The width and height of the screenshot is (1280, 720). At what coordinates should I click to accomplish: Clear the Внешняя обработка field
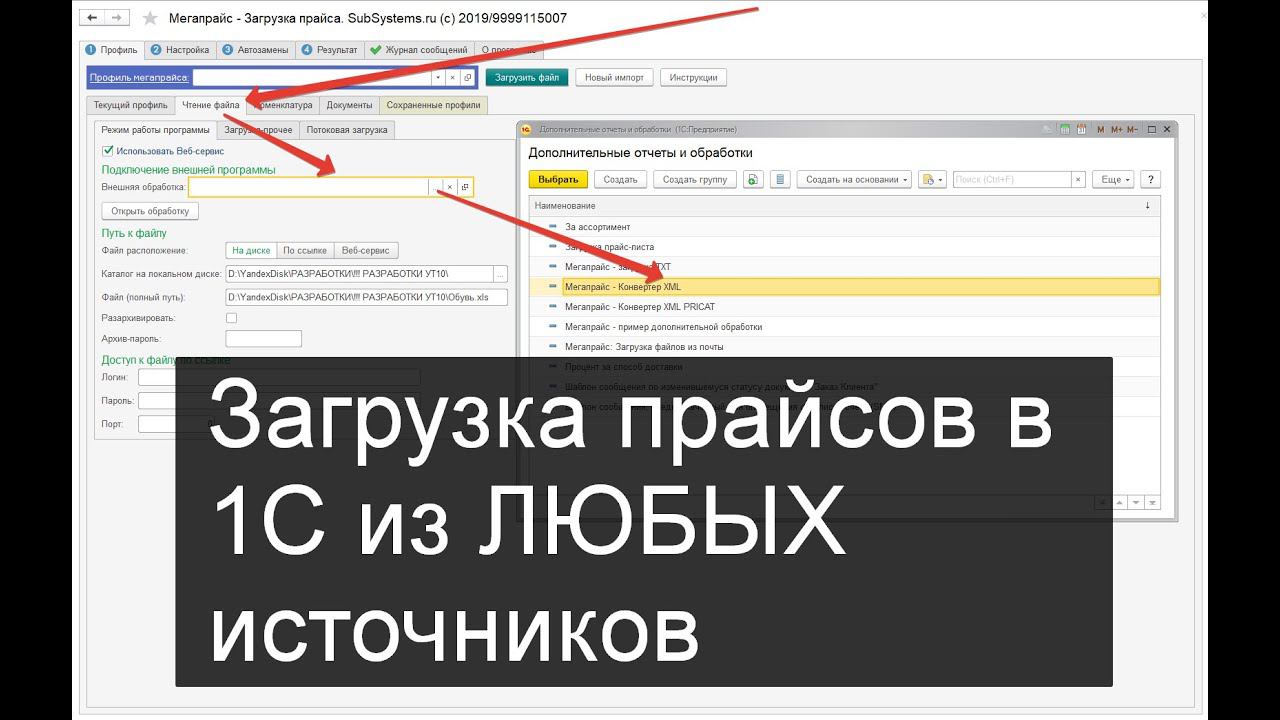450,187
